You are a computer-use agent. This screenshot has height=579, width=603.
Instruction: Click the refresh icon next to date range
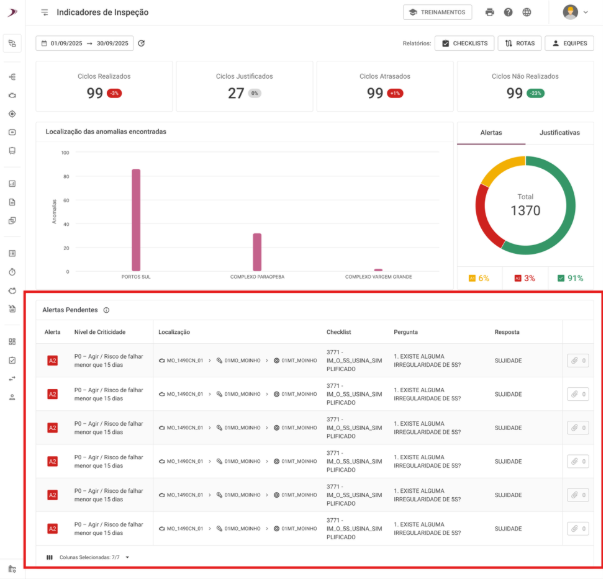pos(141,43)
